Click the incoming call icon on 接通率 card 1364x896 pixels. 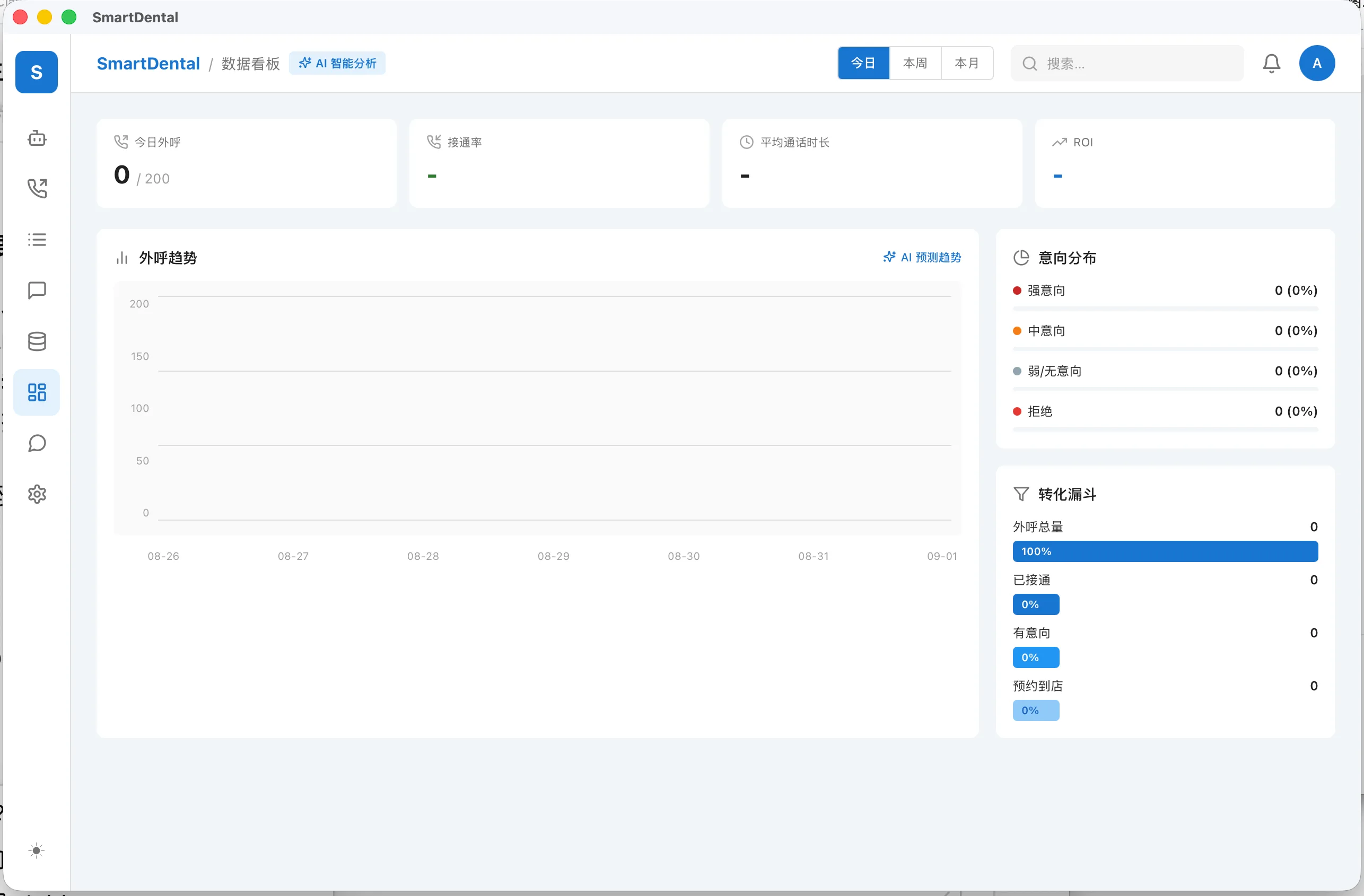[434, 142]
